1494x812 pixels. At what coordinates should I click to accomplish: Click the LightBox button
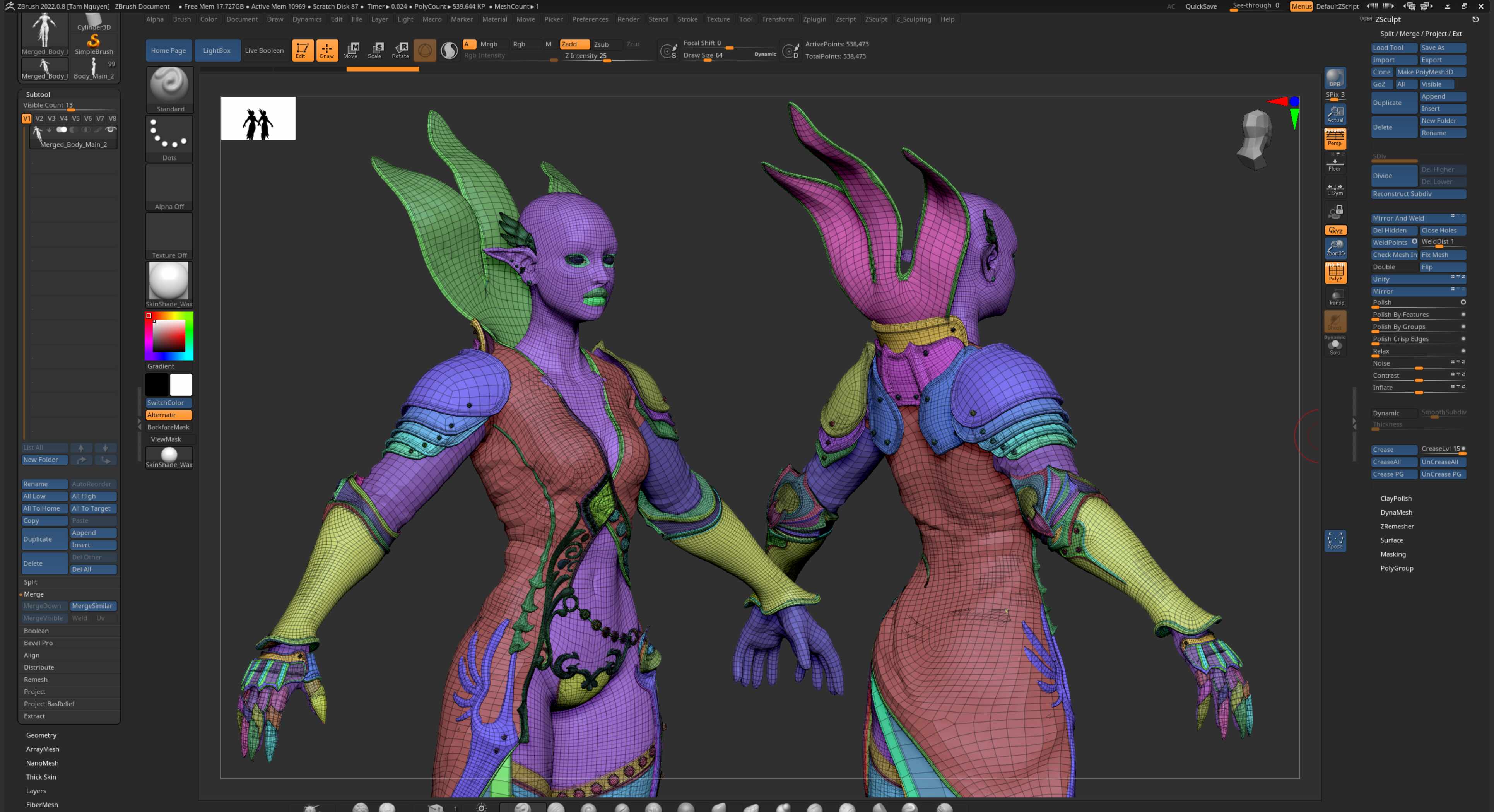(x=216, y=50)
